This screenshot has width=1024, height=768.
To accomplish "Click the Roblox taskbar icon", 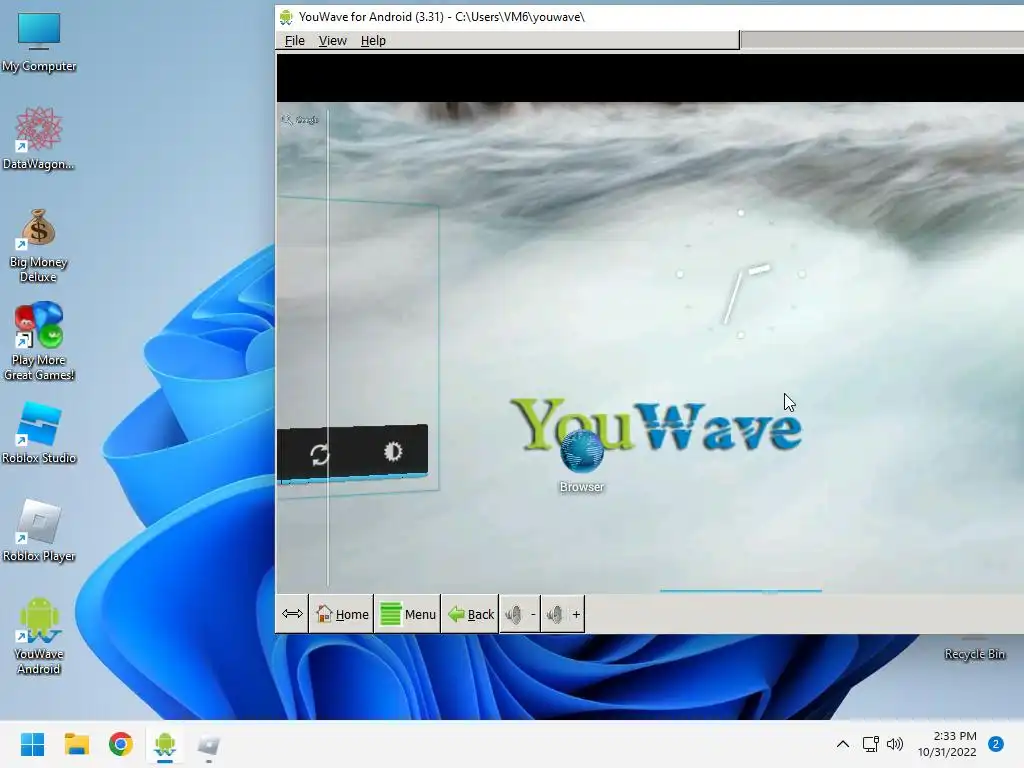I will coord(209,744).
